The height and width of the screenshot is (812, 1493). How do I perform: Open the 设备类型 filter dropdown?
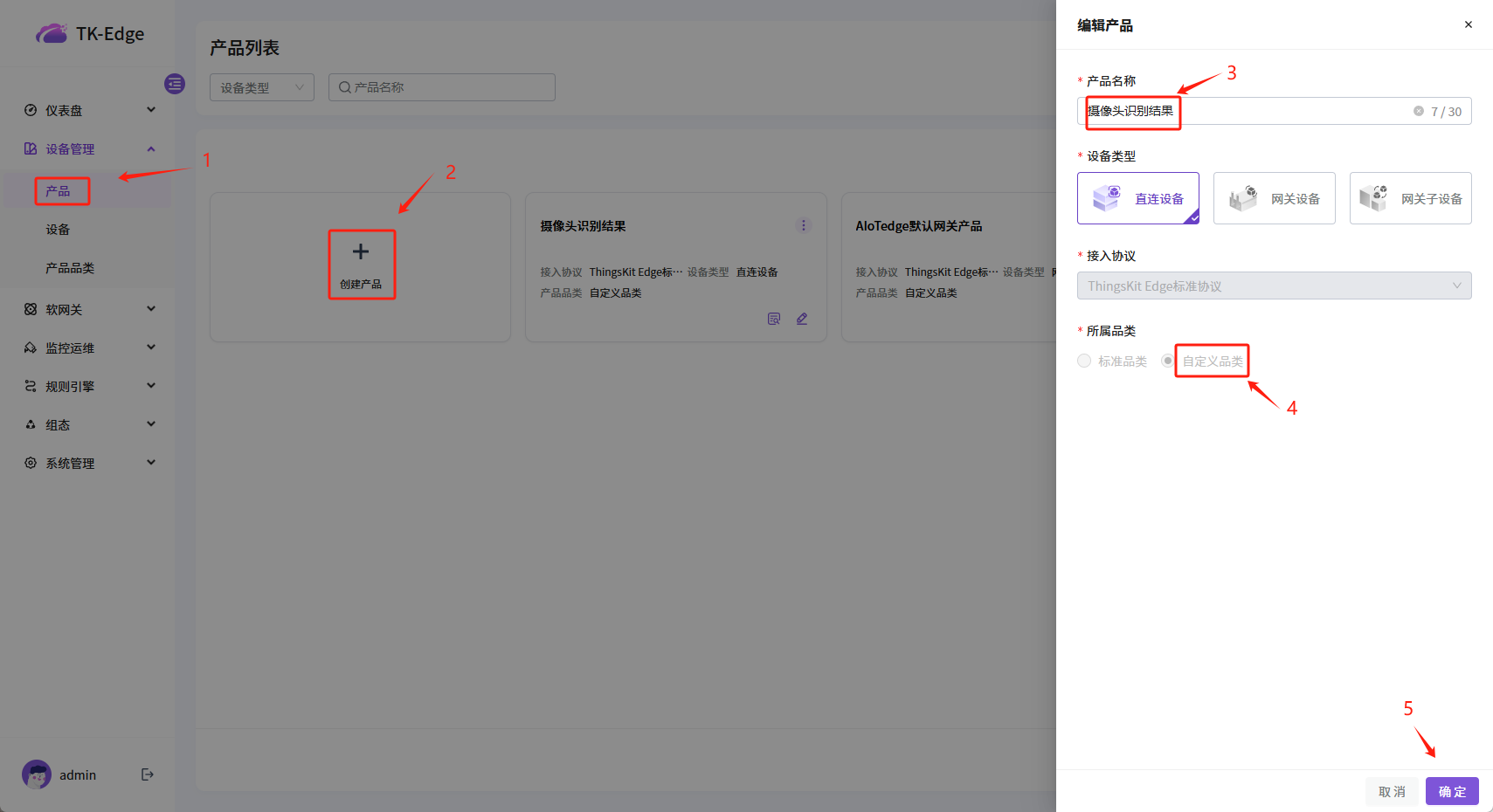pos(261,87)
